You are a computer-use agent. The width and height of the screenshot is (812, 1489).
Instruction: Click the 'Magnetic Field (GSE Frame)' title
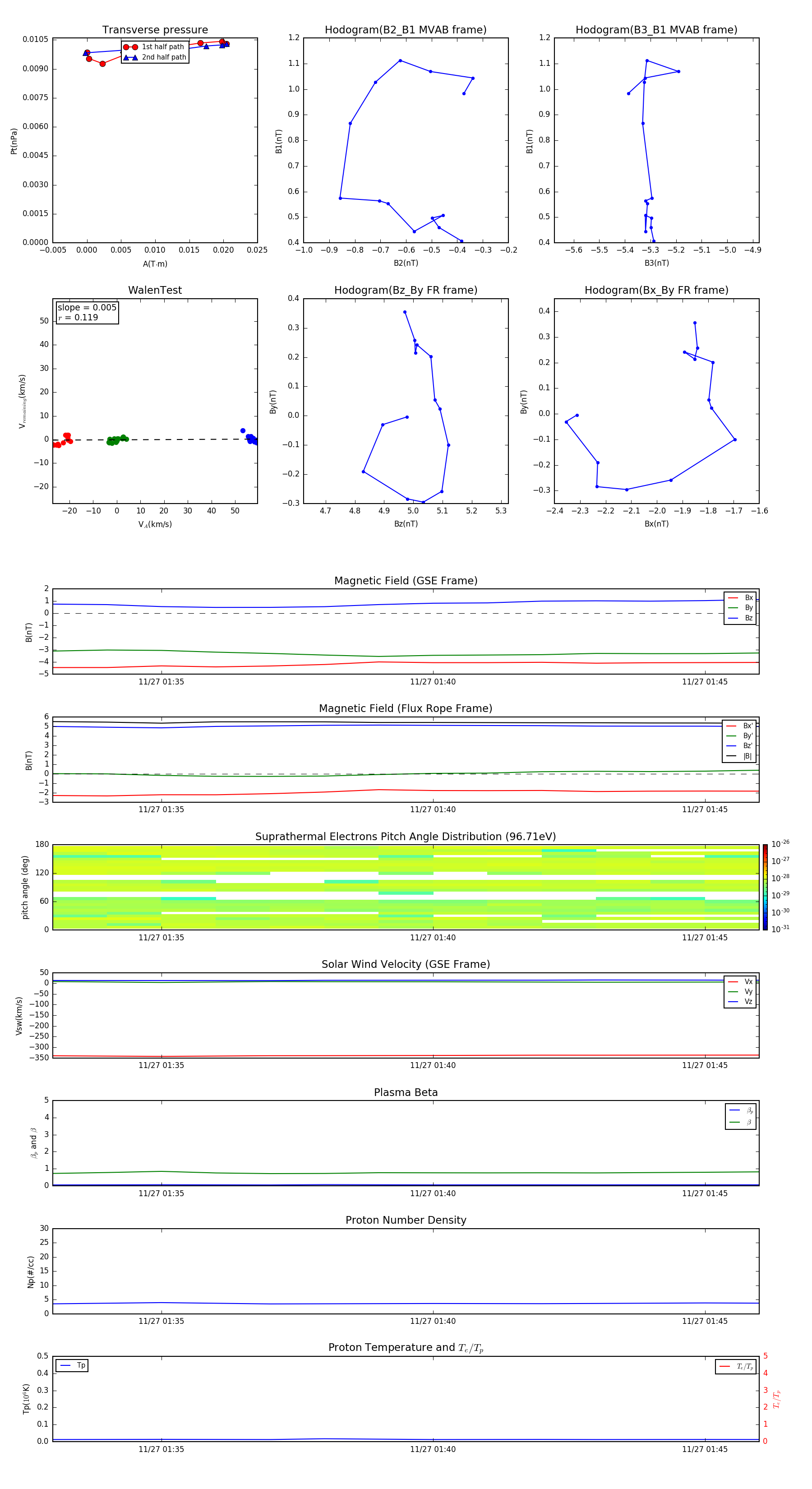(x=406, y=581)
